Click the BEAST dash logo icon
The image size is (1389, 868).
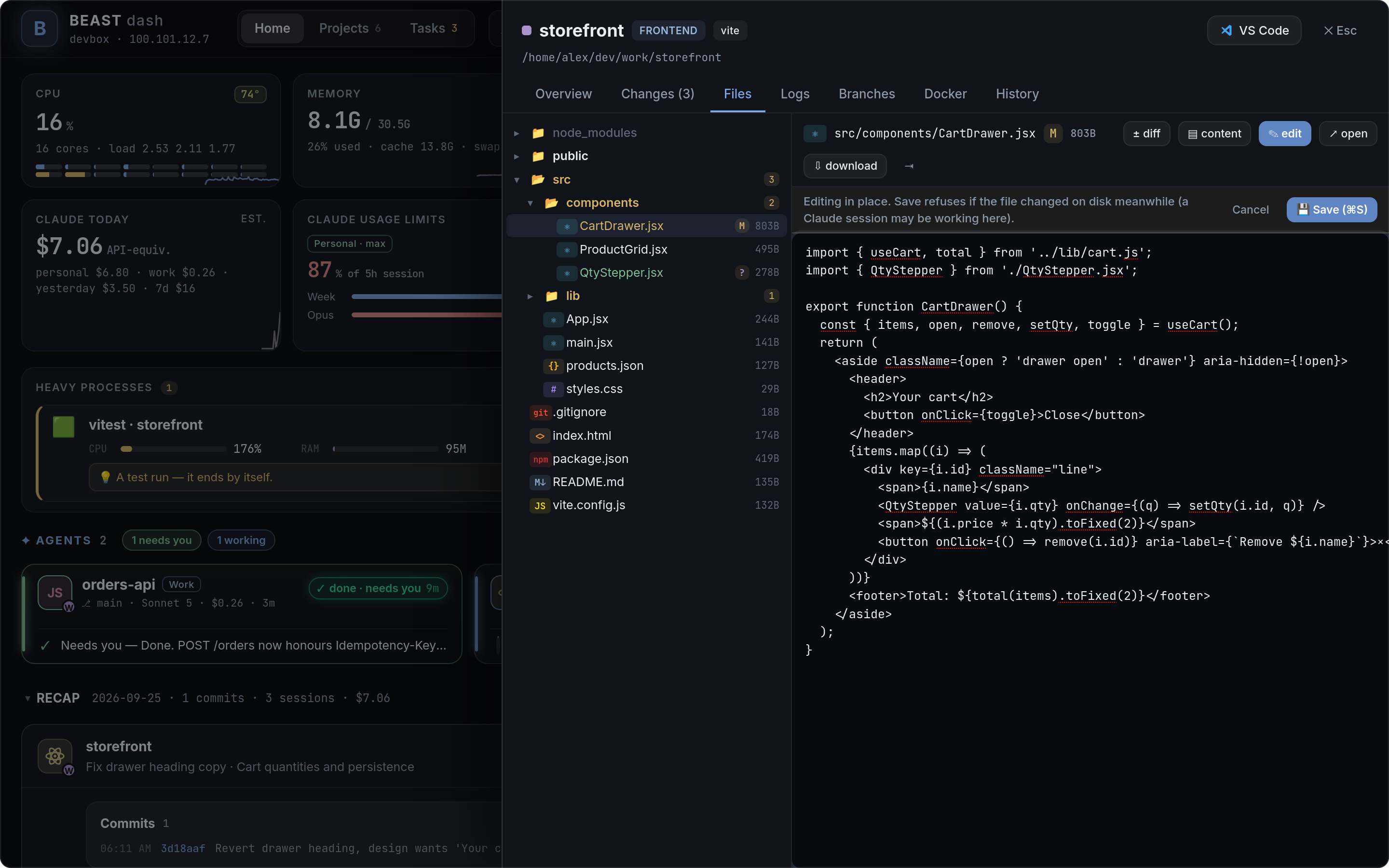click(40, 28)
